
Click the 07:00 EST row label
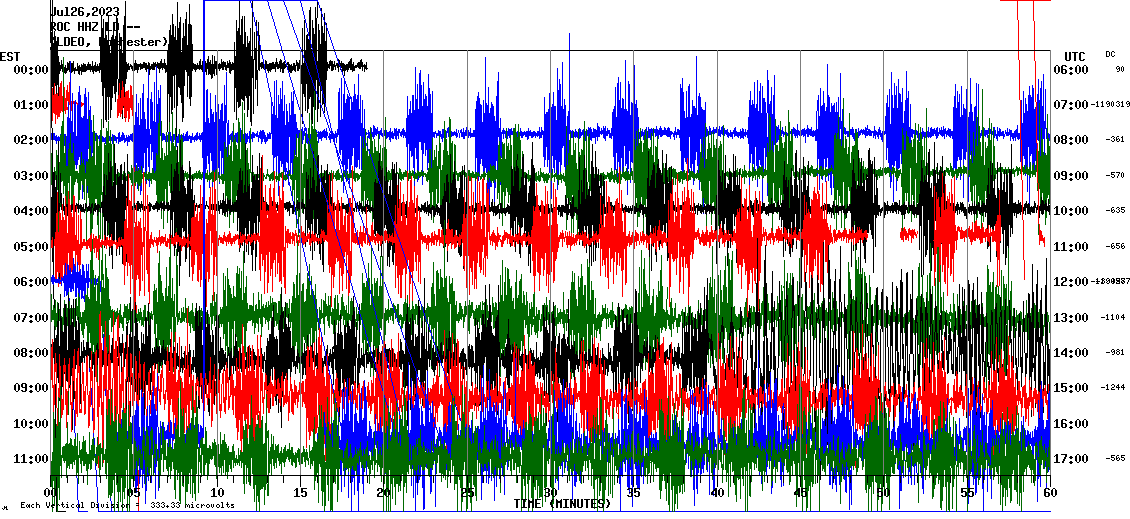click(x=31, y=318)
